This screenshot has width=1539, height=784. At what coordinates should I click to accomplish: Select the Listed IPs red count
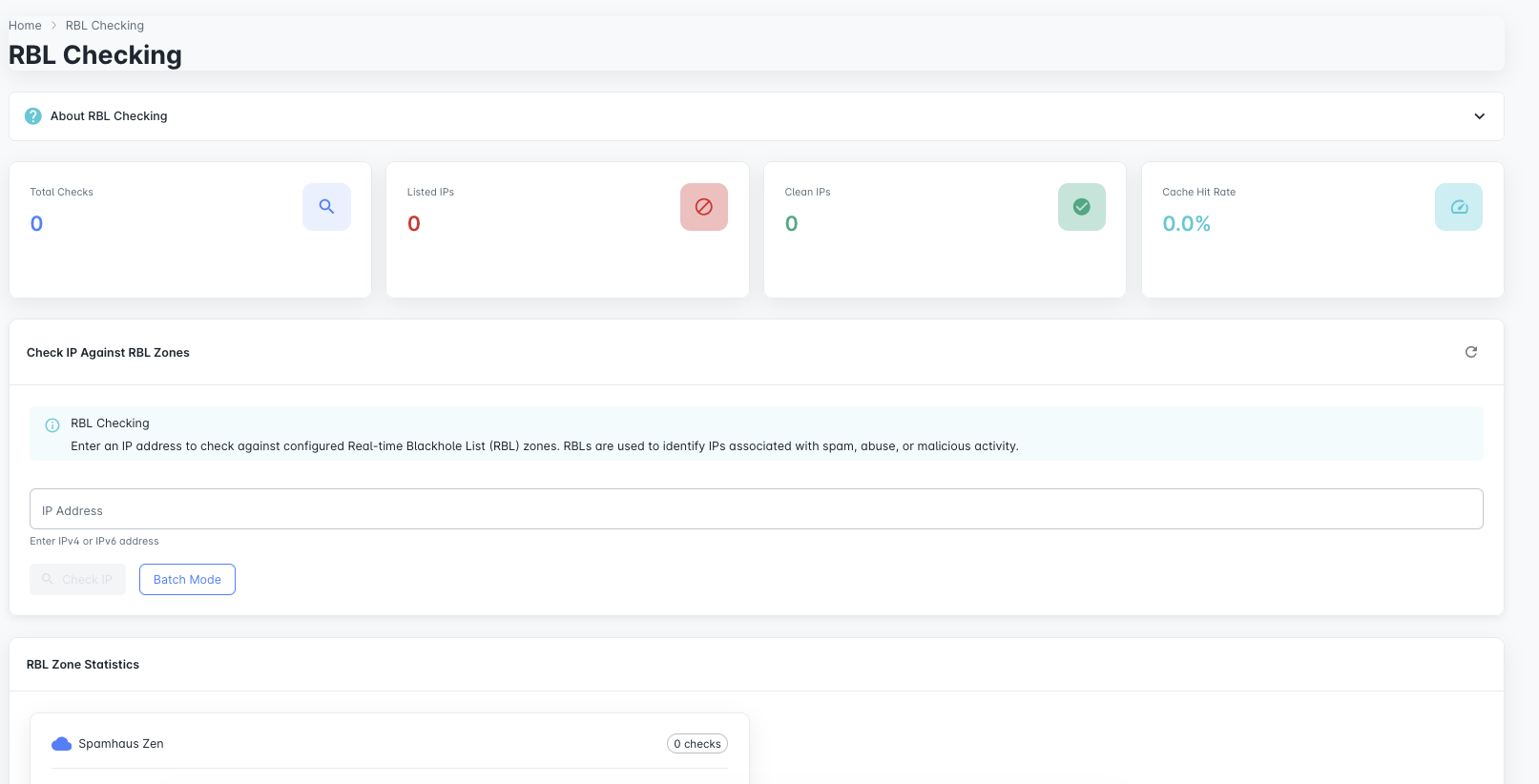click(x=414, y=224)
